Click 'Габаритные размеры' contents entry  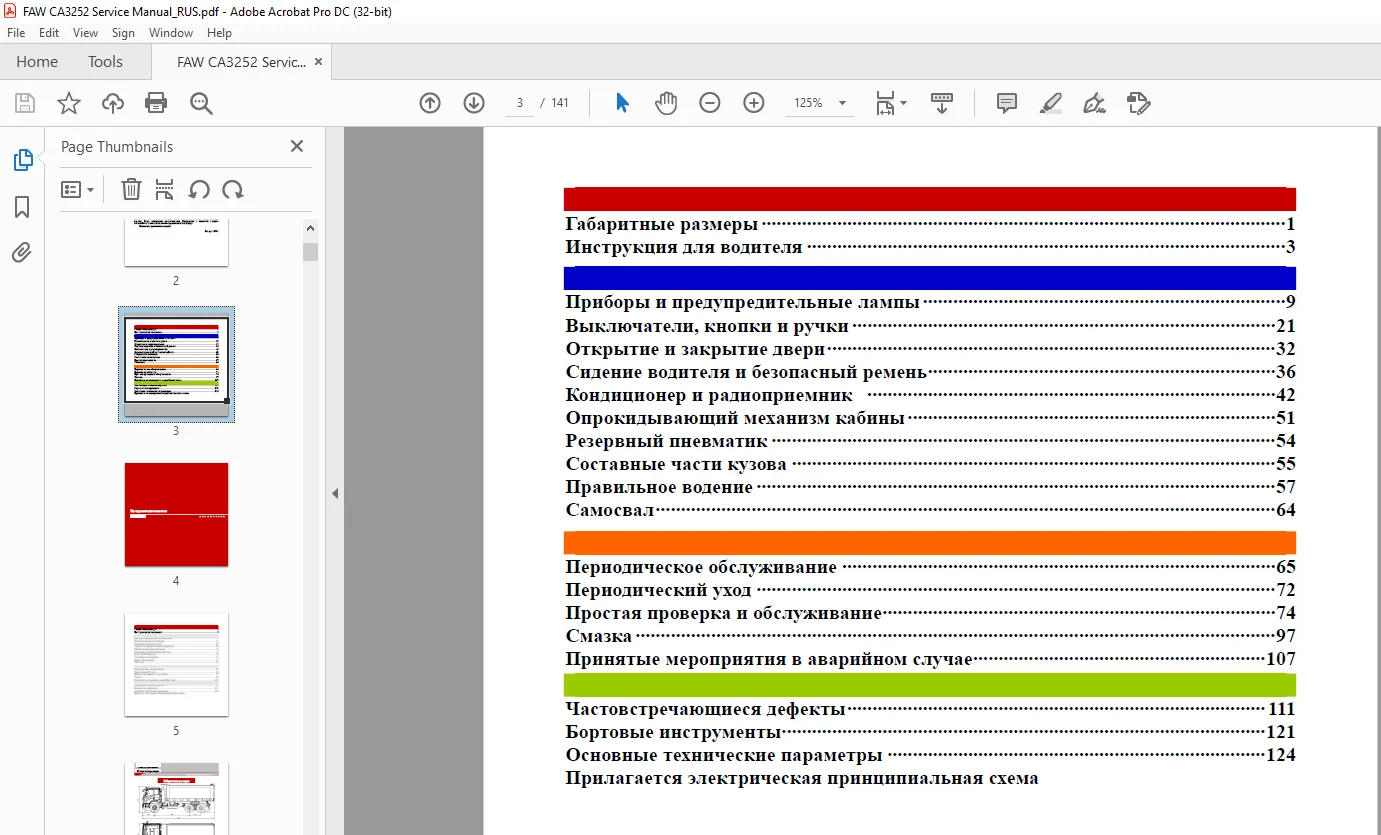(661, 225)
